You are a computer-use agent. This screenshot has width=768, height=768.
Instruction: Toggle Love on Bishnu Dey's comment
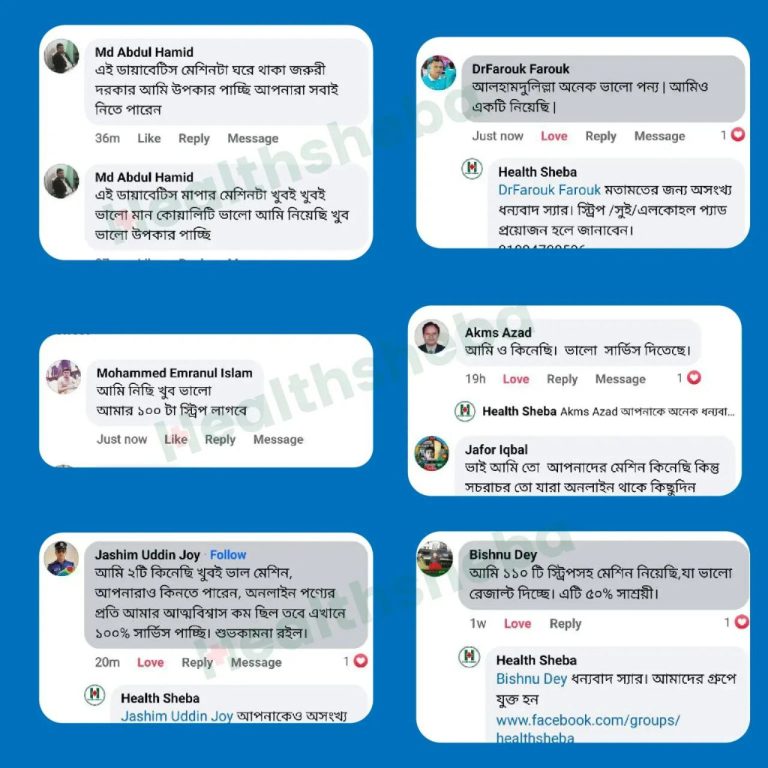coord(517,624)
